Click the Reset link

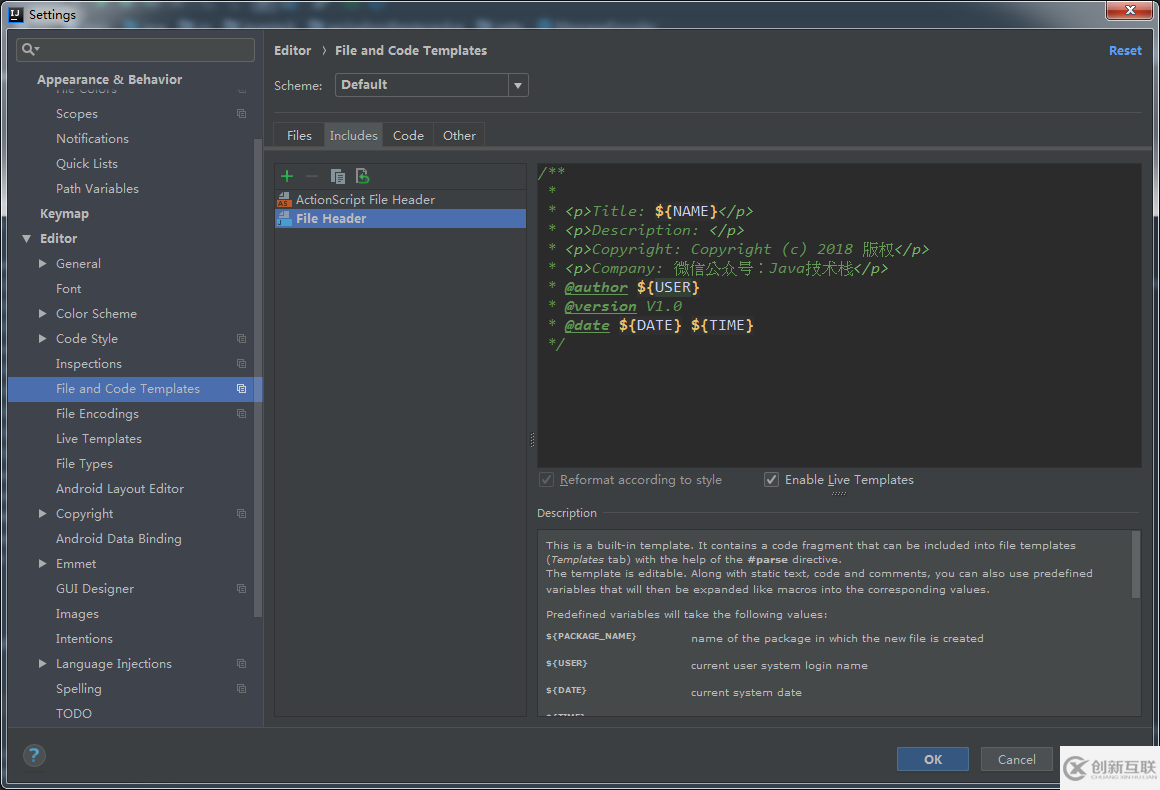(1124, 51)
